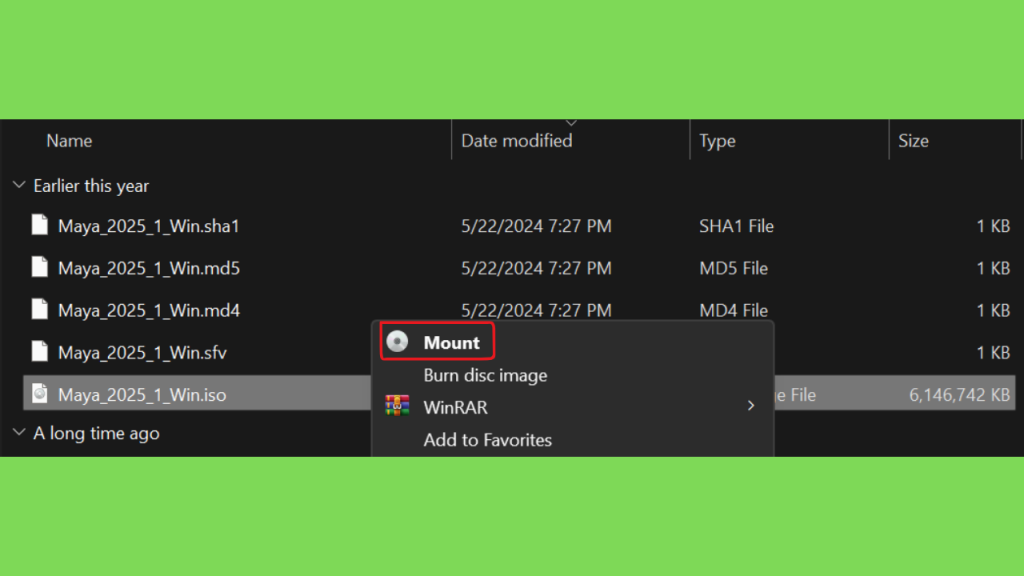Viewport: 1024px width, 576px height.
Task: Sort by the Type column header
Action: [x=717, y=140]
